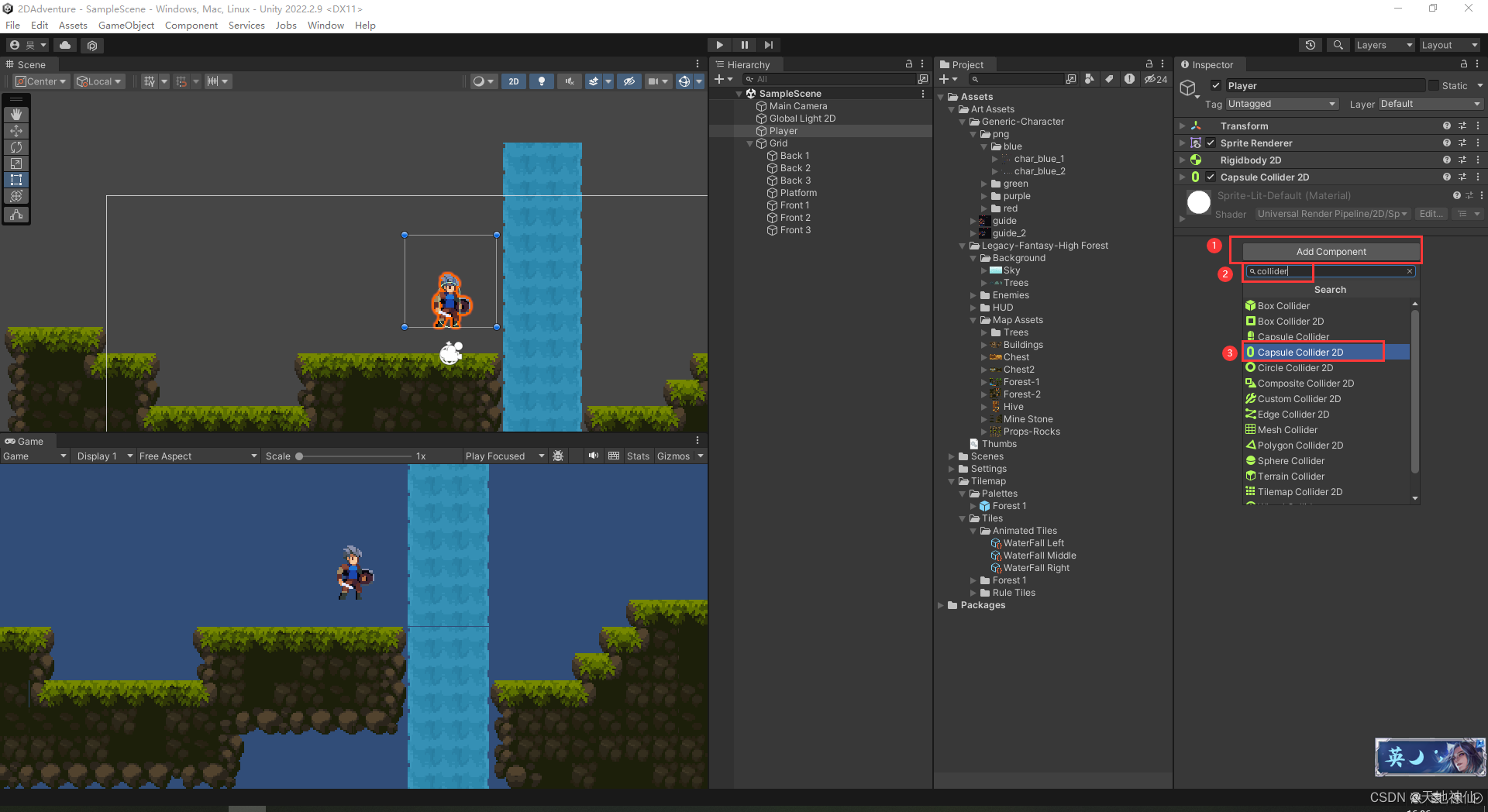Open Undo History icon
Screen dimensions: 1488x812
point(1311,45)
